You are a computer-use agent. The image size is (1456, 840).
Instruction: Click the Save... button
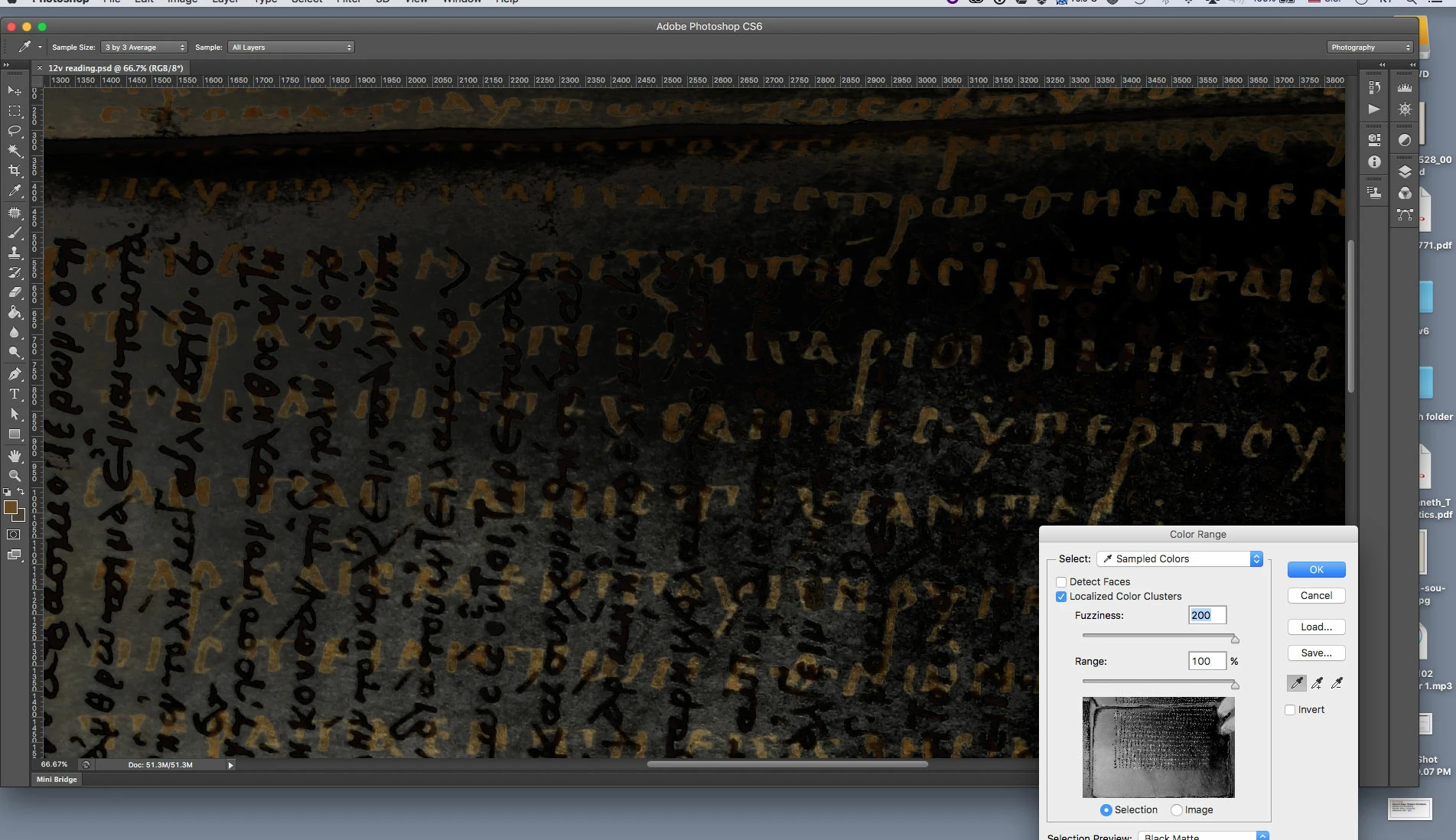[1316, 653]
